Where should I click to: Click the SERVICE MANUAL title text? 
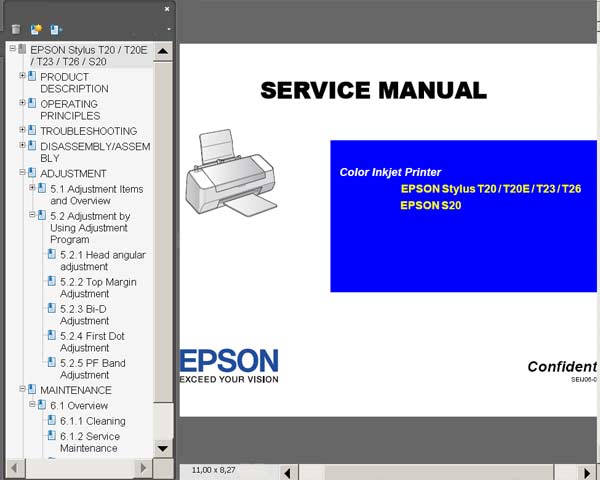(373, 90)
